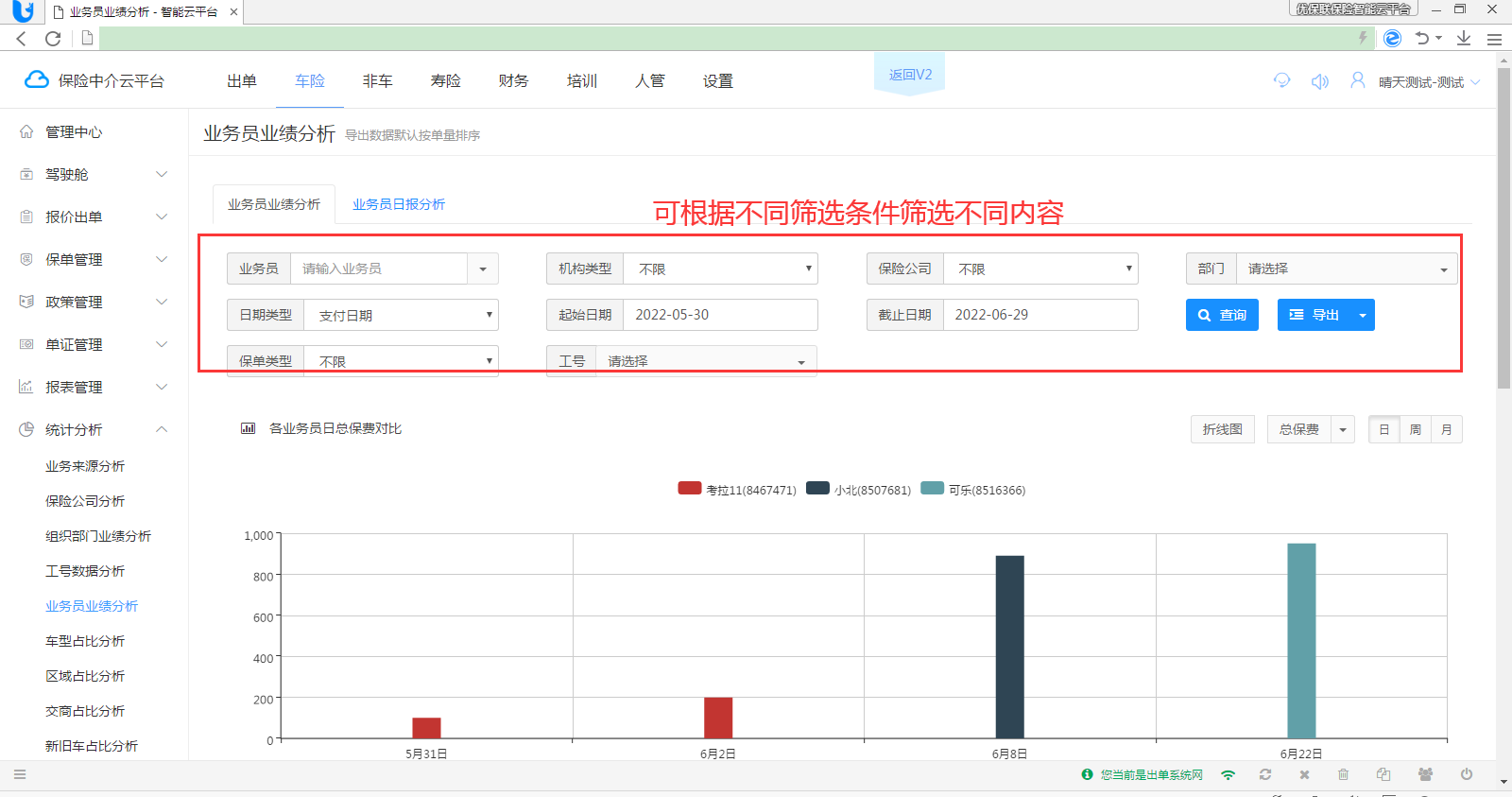
Task: Click the blue 导出 button
Action: point(1314,315)
